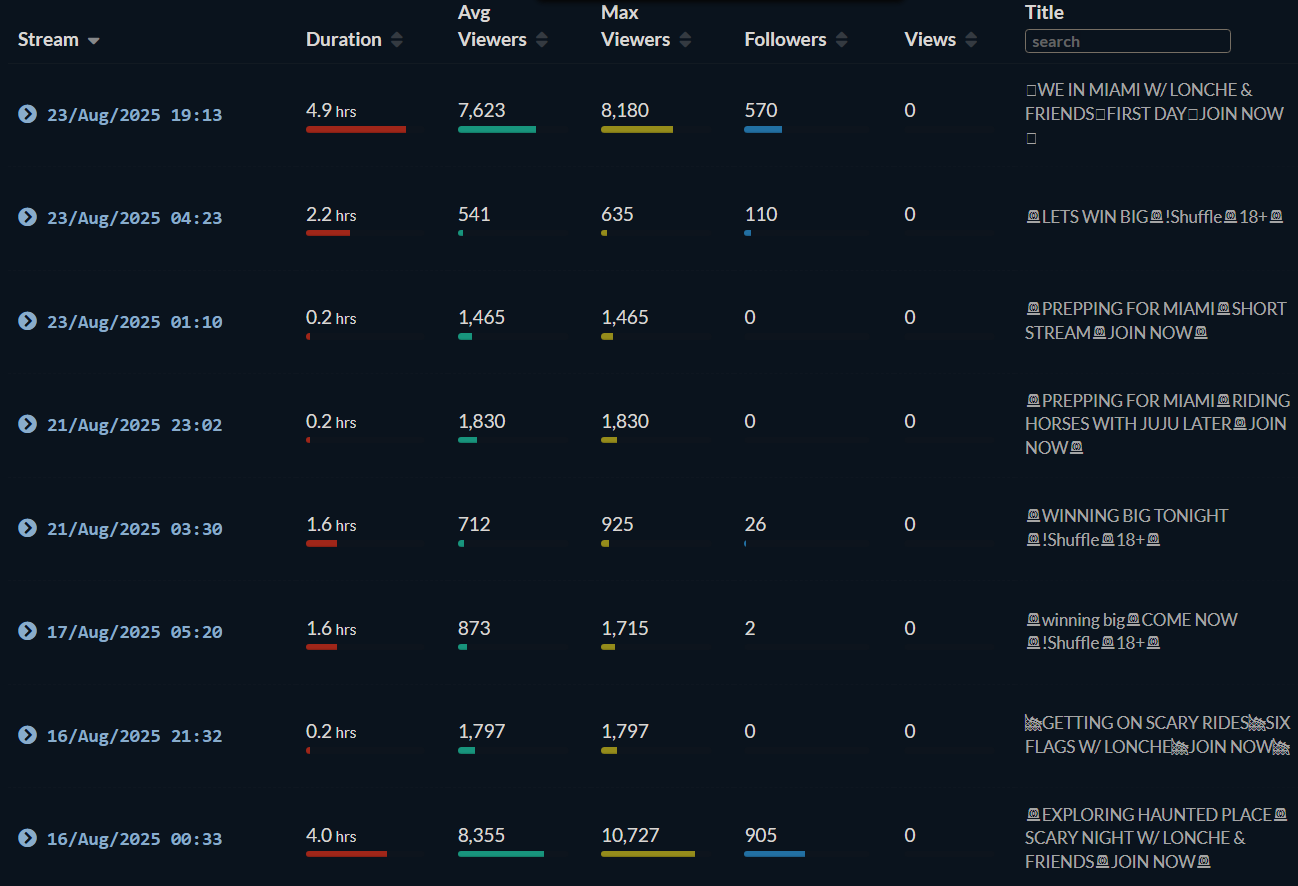Expand the 23/Aug/2025 01:10 stream row
Image resolution: width=1298 pixels, height=886 pixels.
27,321
